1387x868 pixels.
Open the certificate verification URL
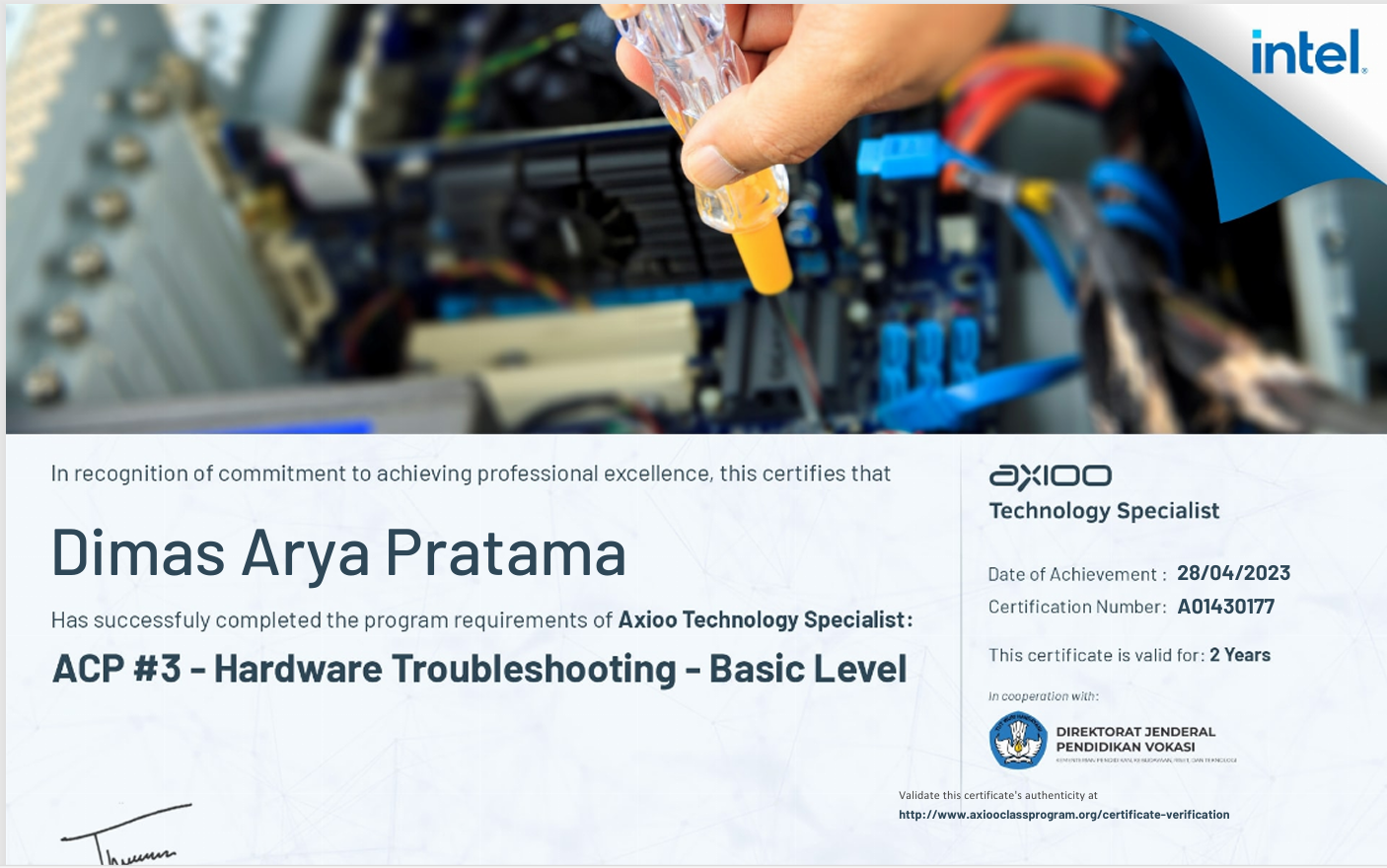pos(1063,815)
